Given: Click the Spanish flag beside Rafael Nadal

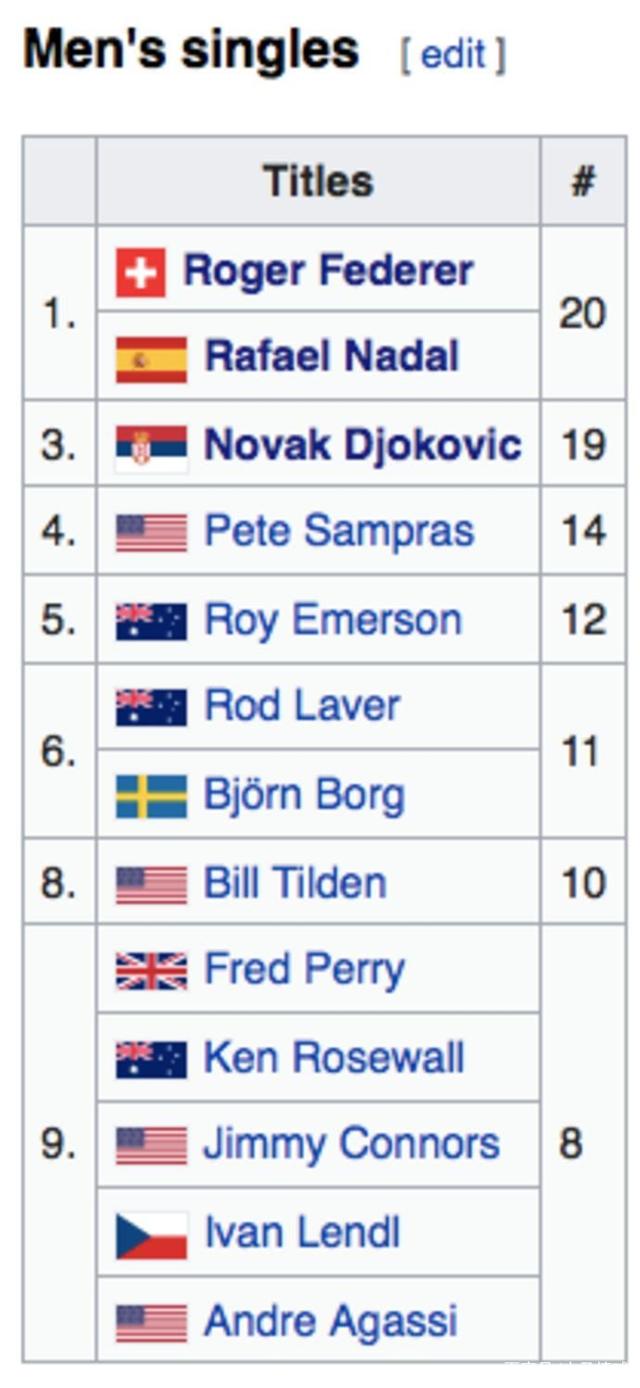Looking at the screenshot, I should point(151,359).
